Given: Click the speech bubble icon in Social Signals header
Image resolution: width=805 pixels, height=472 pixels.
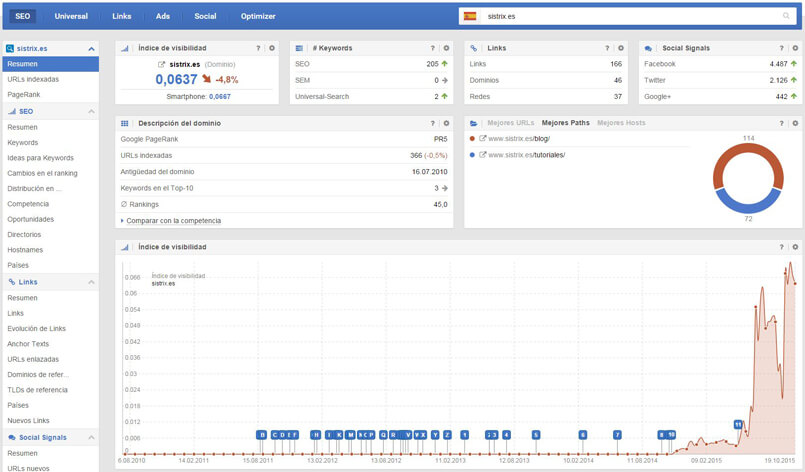Looking at the screenshot, I should pyautogui.click(x=648, y=48).
